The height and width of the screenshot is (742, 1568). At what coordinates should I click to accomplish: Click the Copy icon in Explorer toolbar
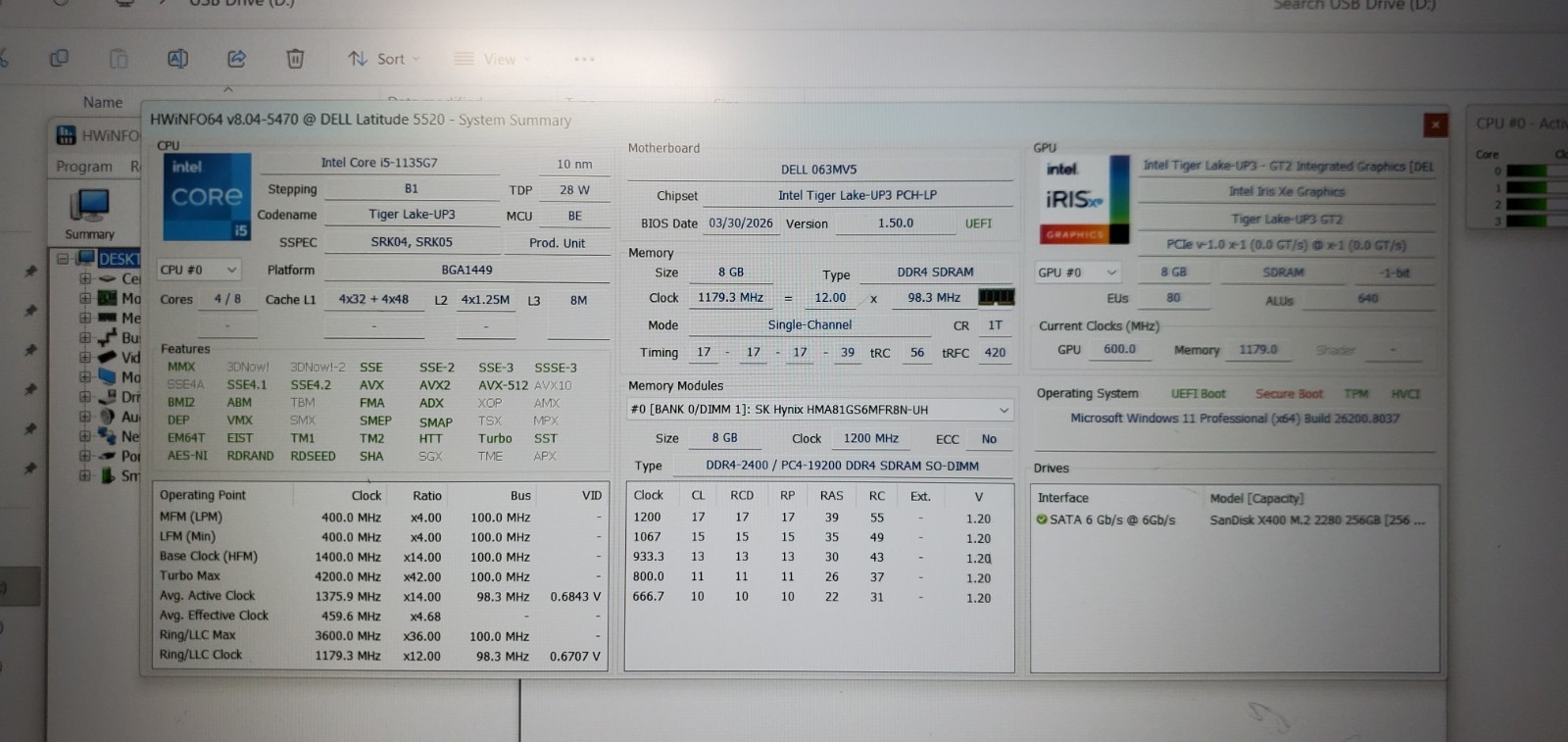pos(60,59)
